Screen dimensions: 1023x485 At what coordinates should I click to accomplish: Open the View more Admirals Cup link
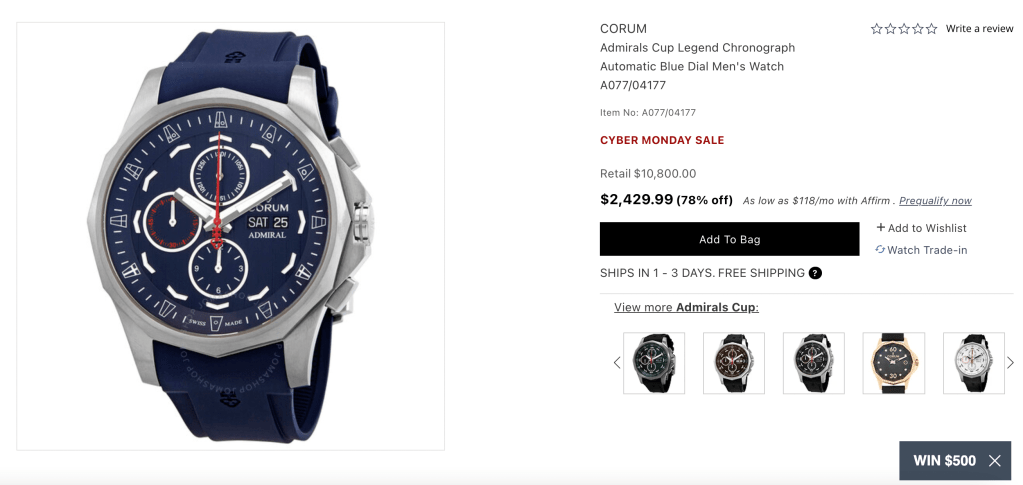click(x=686, y=307)
